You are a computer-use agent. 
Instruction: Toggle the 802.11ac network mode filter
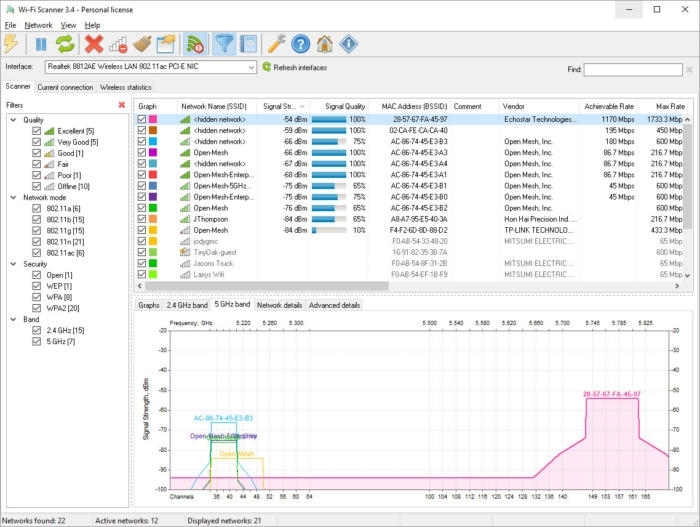click(x=37, y=253)
